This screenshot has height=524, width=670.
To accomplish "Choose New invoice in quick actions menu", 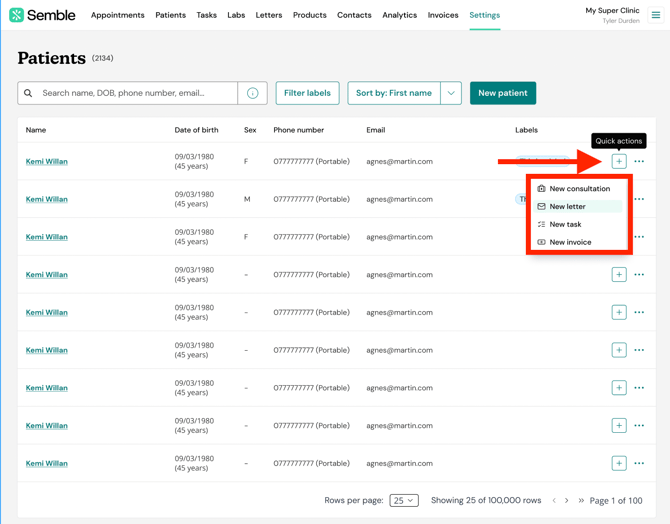I will [x=570, y=242].
